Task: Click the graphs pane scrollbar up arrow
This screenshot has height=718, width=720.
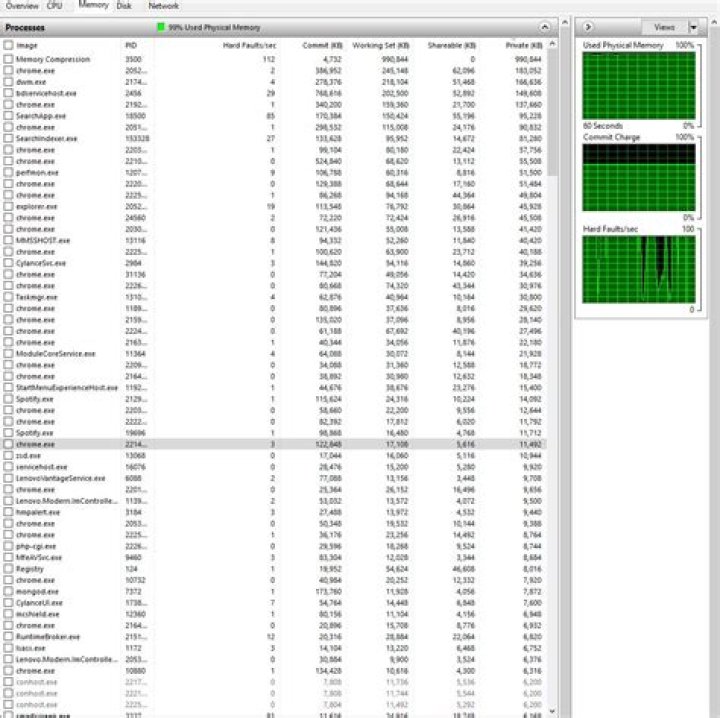Action: click(714, 22)
